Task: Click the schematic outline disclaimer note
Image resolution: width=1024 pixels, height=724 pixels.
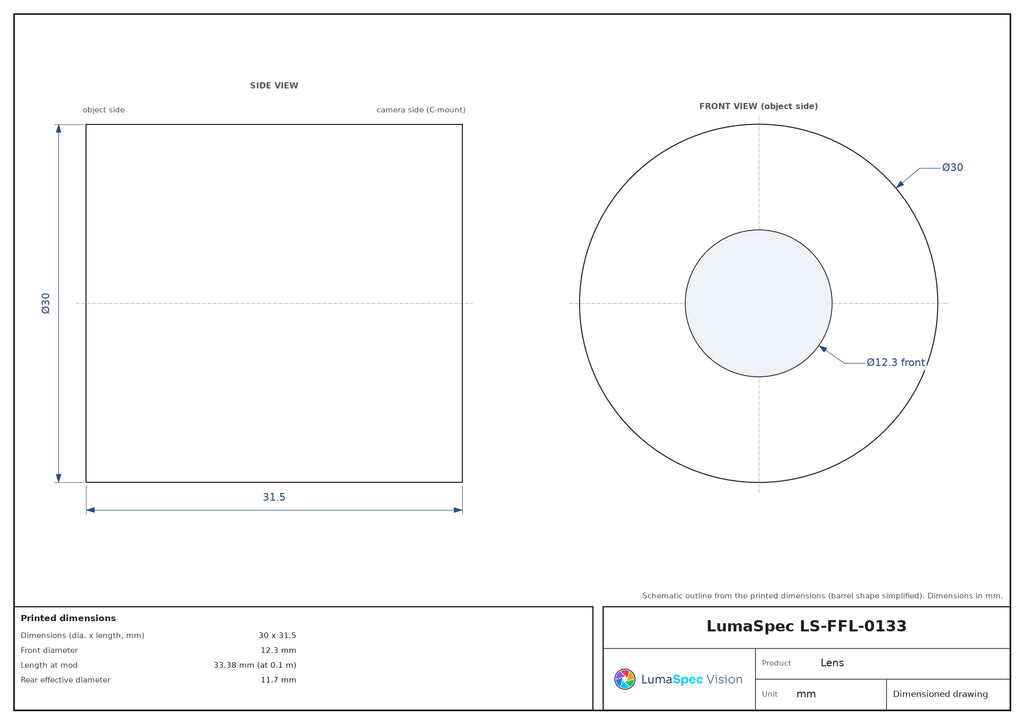Action: point(822,596)
